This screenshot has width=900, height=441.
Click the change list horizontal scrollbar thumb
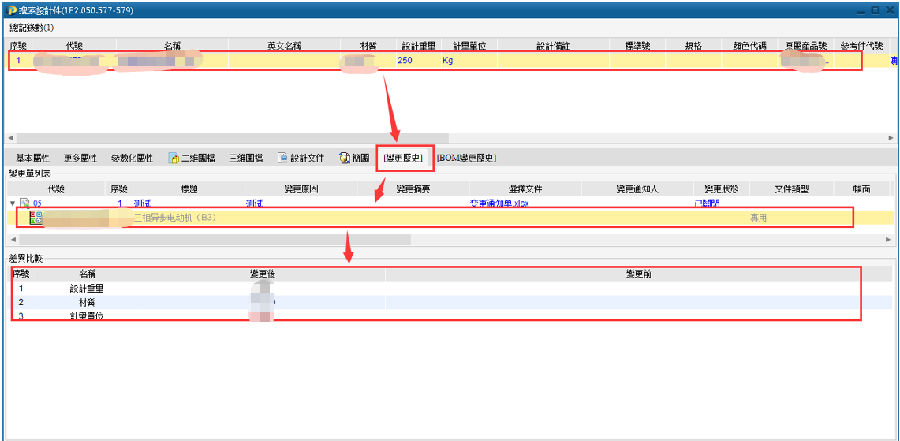[x=214, y=238]
